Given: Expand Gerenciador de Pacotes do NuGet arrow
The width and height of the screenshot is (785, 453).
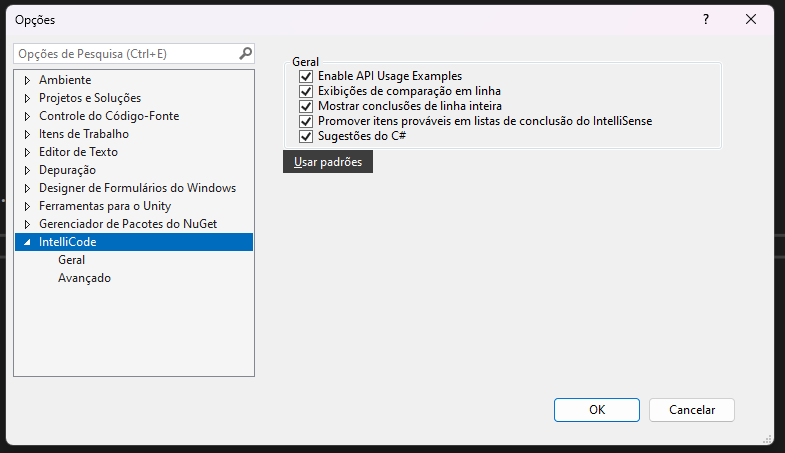Looking at the screenshot, I should coord(28,224).
